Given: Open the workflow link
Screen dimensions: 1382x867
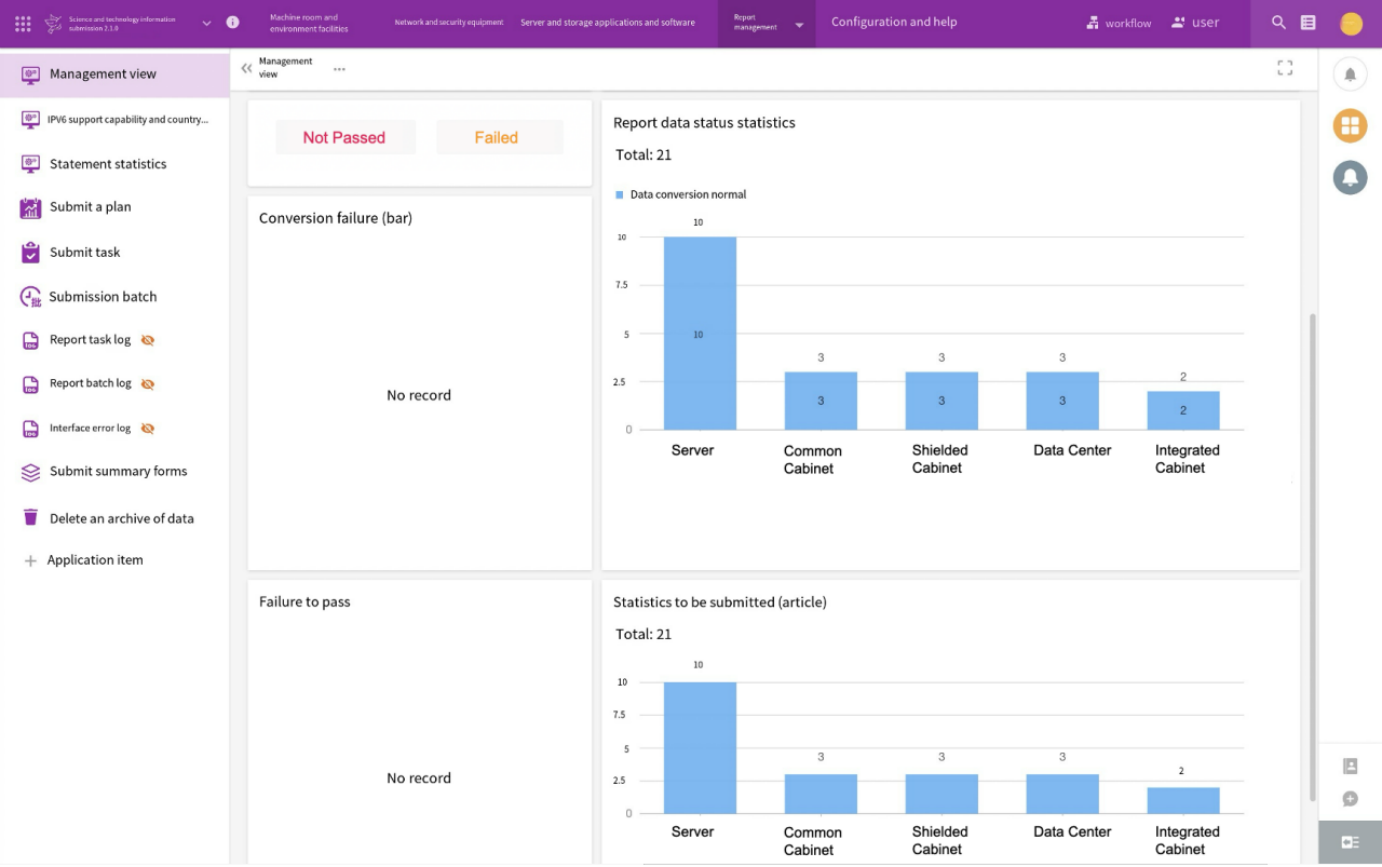Looking at the screenshot, I should (x=1119, y=23).
